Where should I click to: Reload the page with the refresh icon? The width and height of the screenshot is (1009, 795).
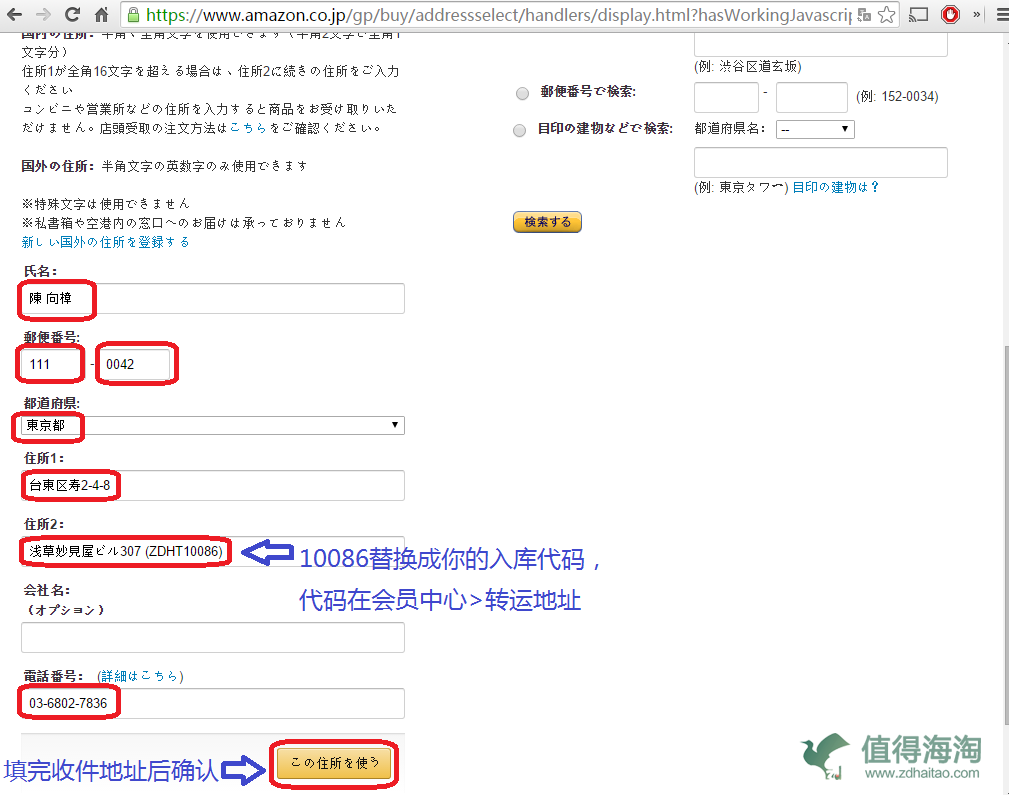72,14
